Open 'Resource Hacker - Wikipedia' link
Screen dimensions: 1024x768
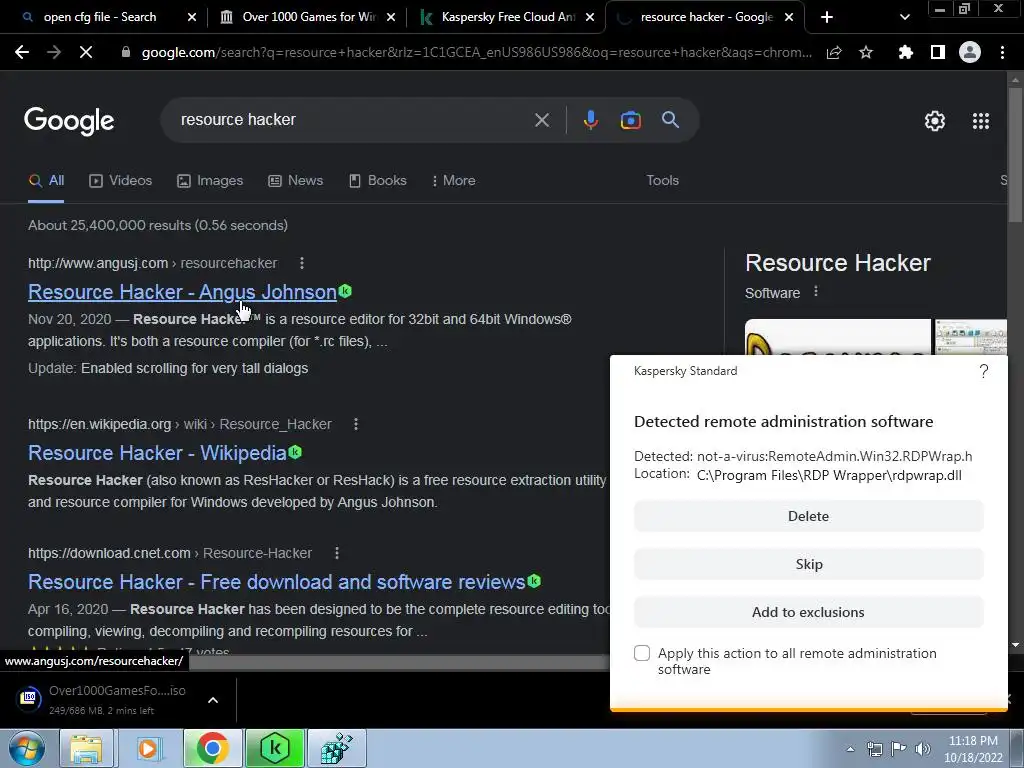pyautogui.click(x=157, y=453)
